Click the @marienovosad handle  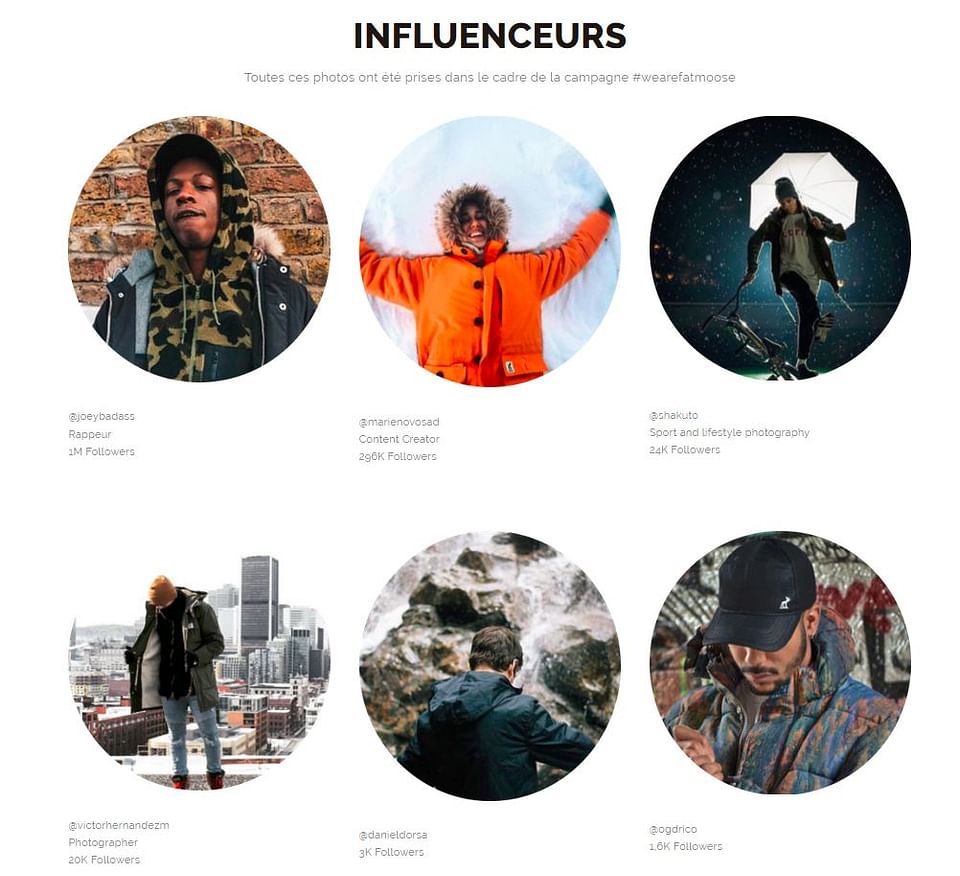point(399,422)
